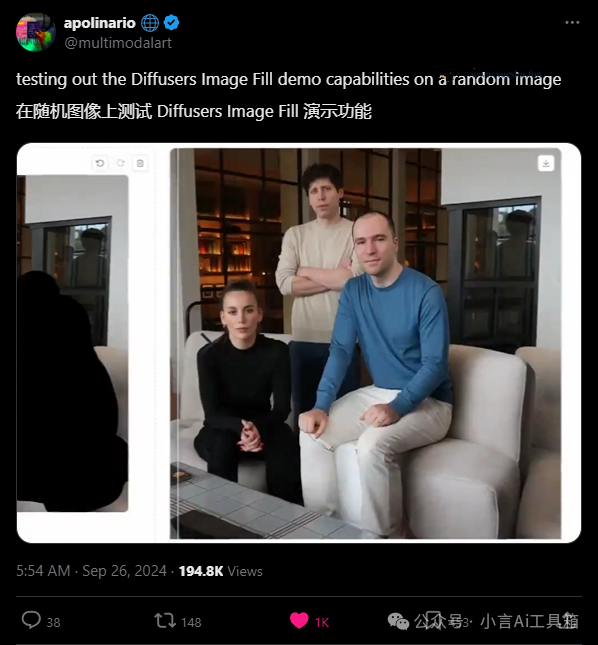Screen dimensions: 598x645
Task: Toggle the pink heart like button
Action: 299,620
